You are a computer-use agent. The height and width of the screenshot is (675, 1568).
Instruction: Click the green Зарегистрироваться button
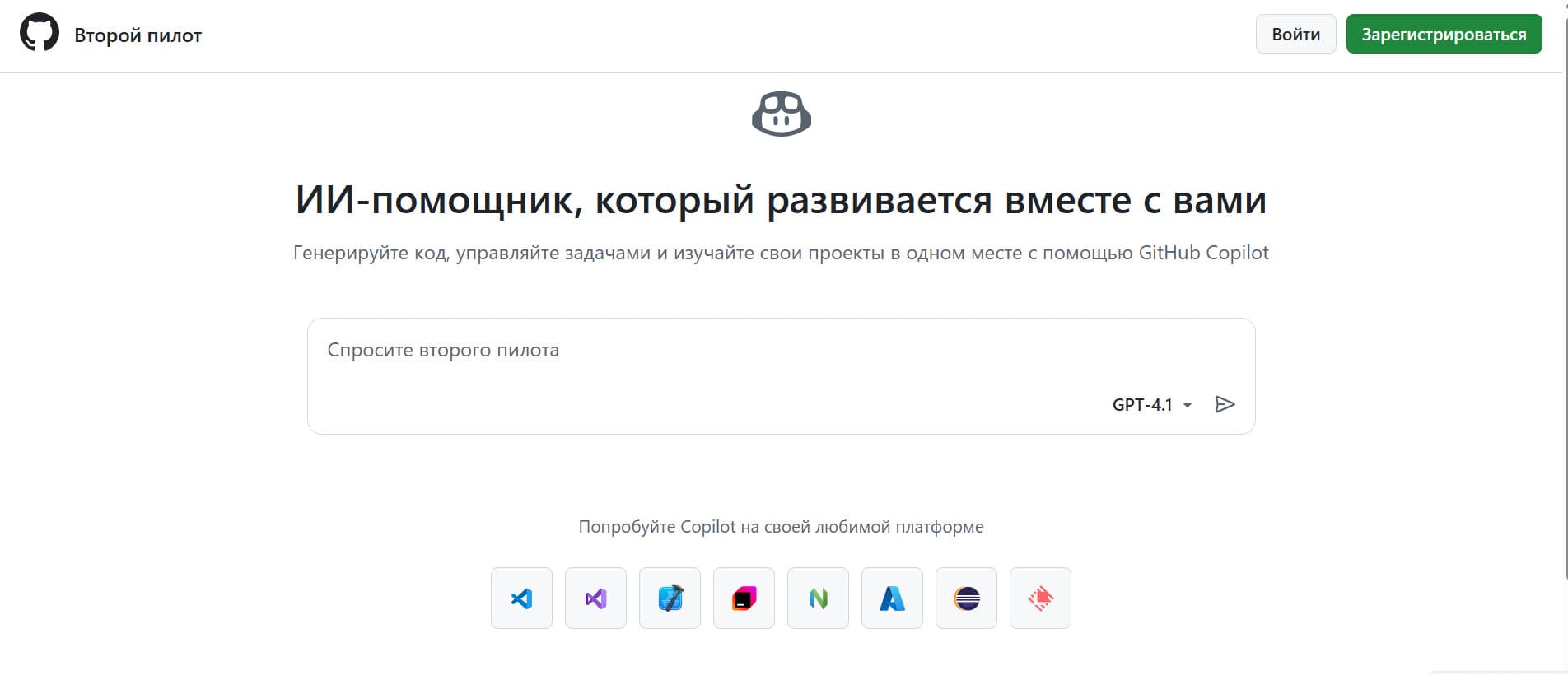(1444, 34)
